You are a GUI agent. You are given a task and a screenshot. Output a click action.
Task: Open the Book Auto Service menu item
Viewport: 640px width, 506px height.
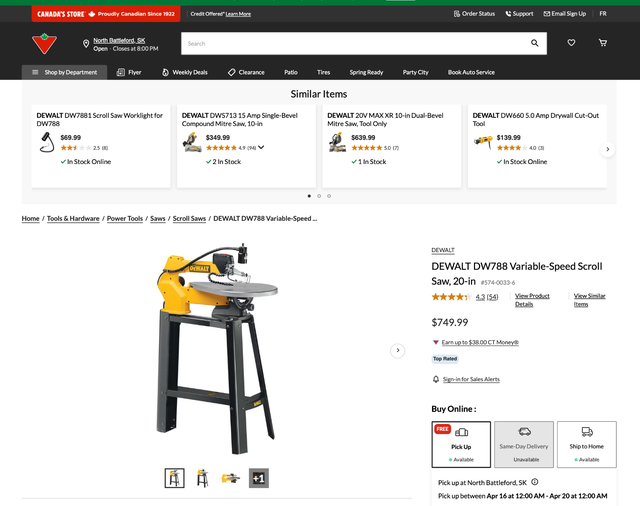(471, 72)
